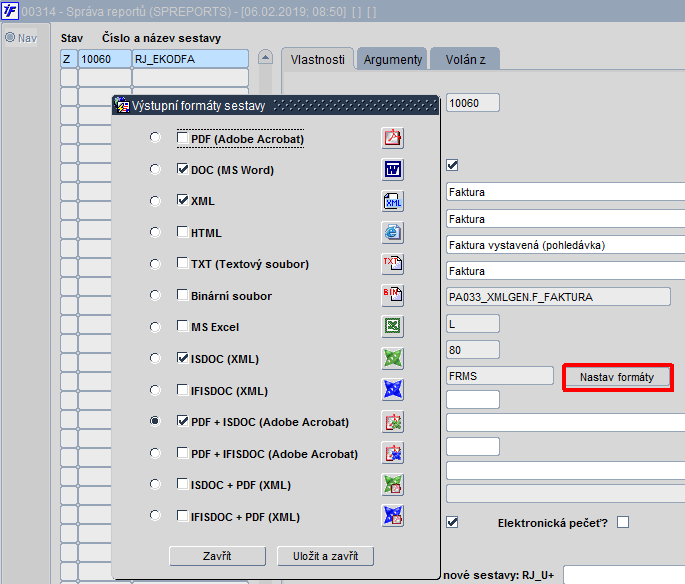The width and height of the screenshot is (685, 584).
Task: Select default radio for IFISDOC + PDF (XML)
Action: (155, 515)
